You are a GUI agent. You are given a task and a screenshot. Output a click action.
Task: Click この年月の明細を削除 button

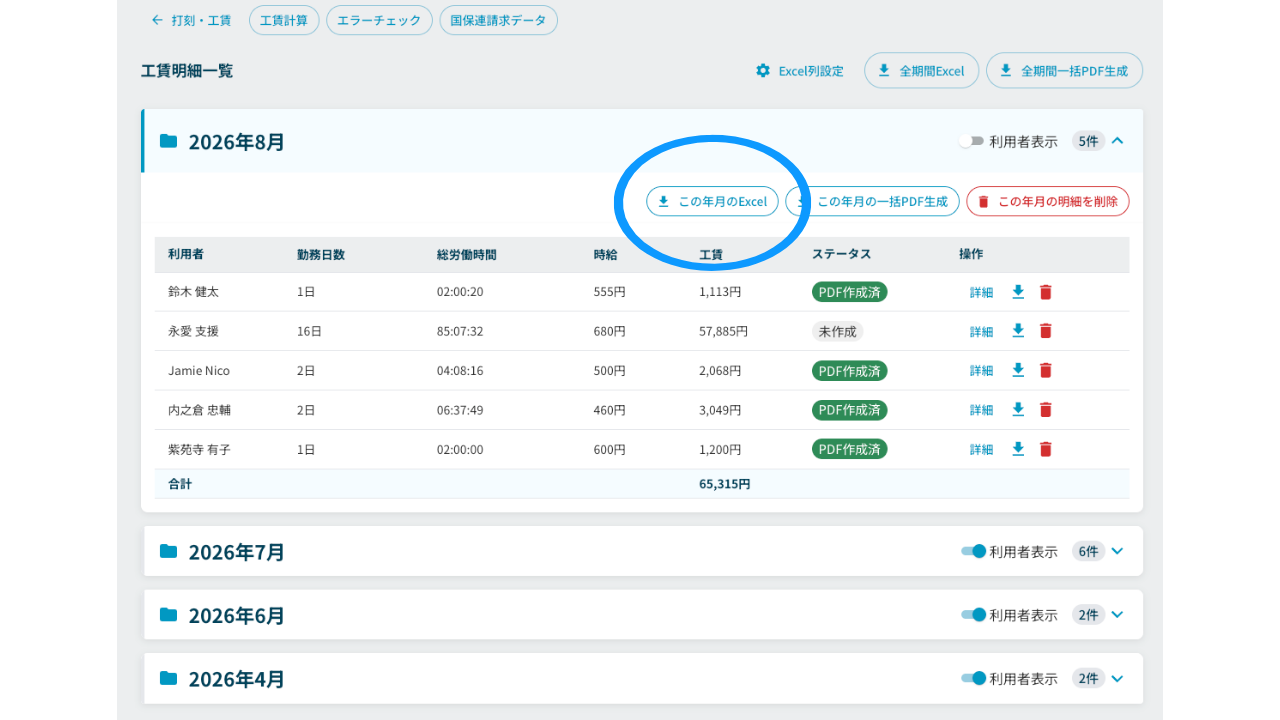(x=1048, y=201)
